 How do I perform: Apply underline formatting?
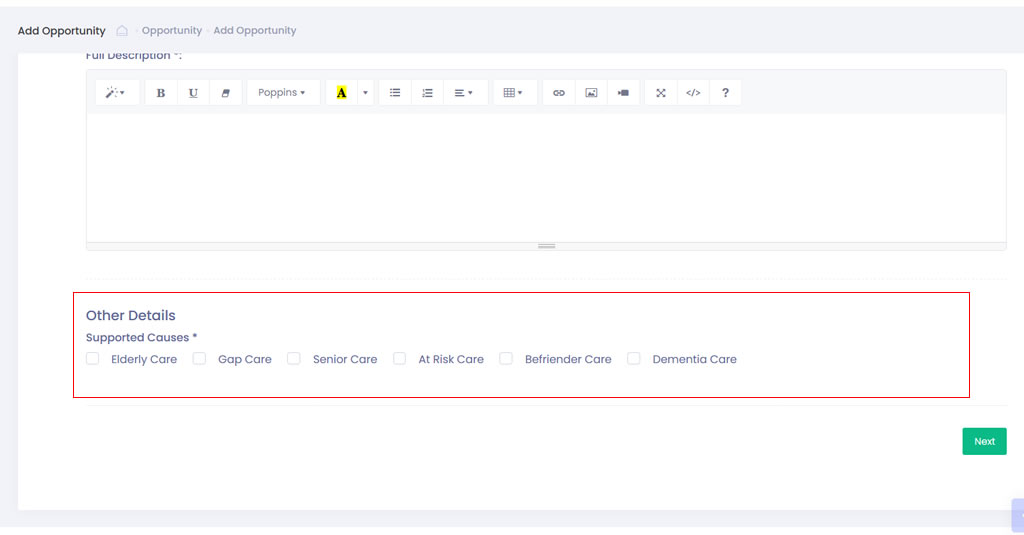coord(193,93)
